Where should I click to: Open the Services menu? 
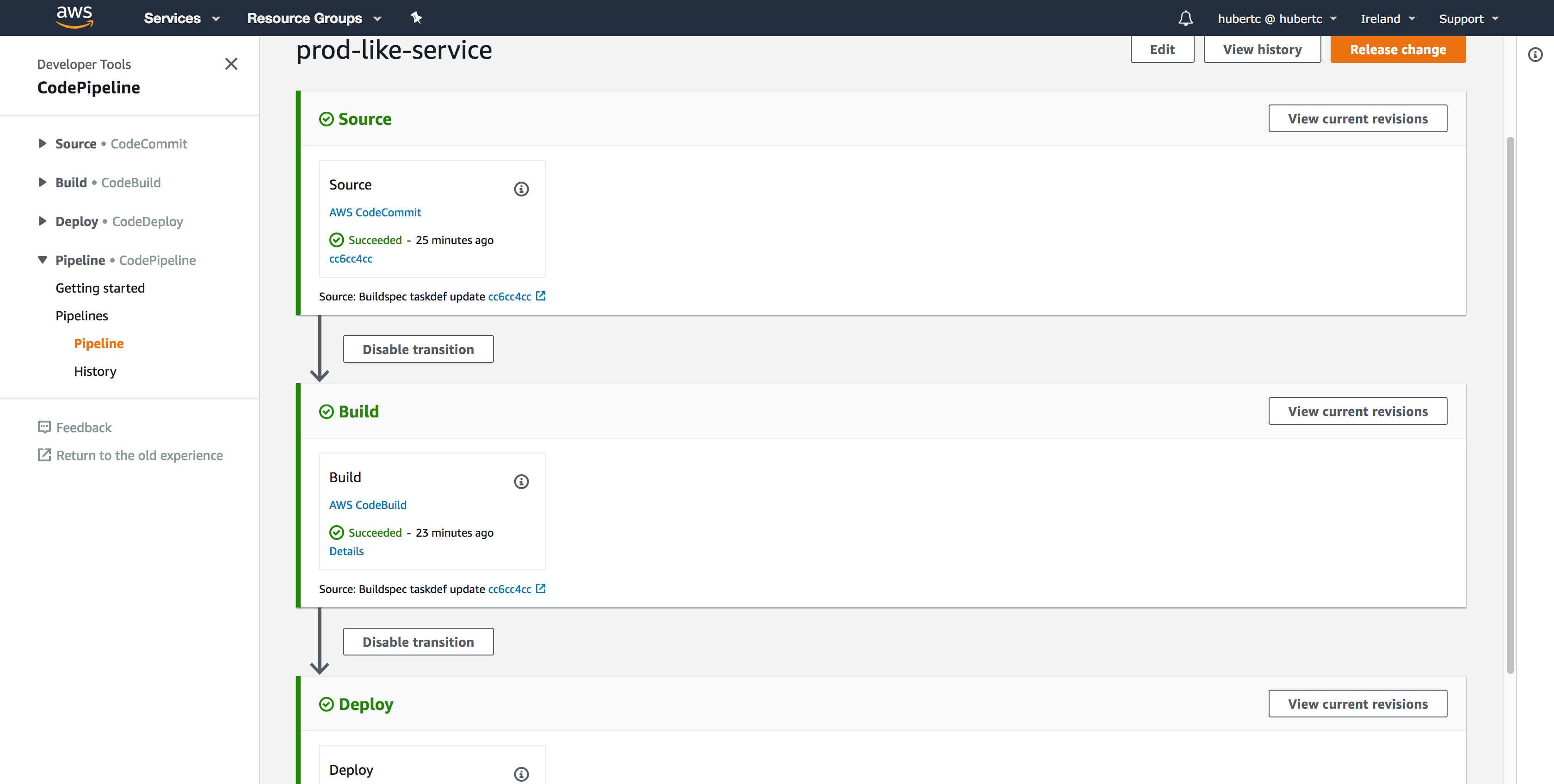pyautogui.click(x=182, y=18)
